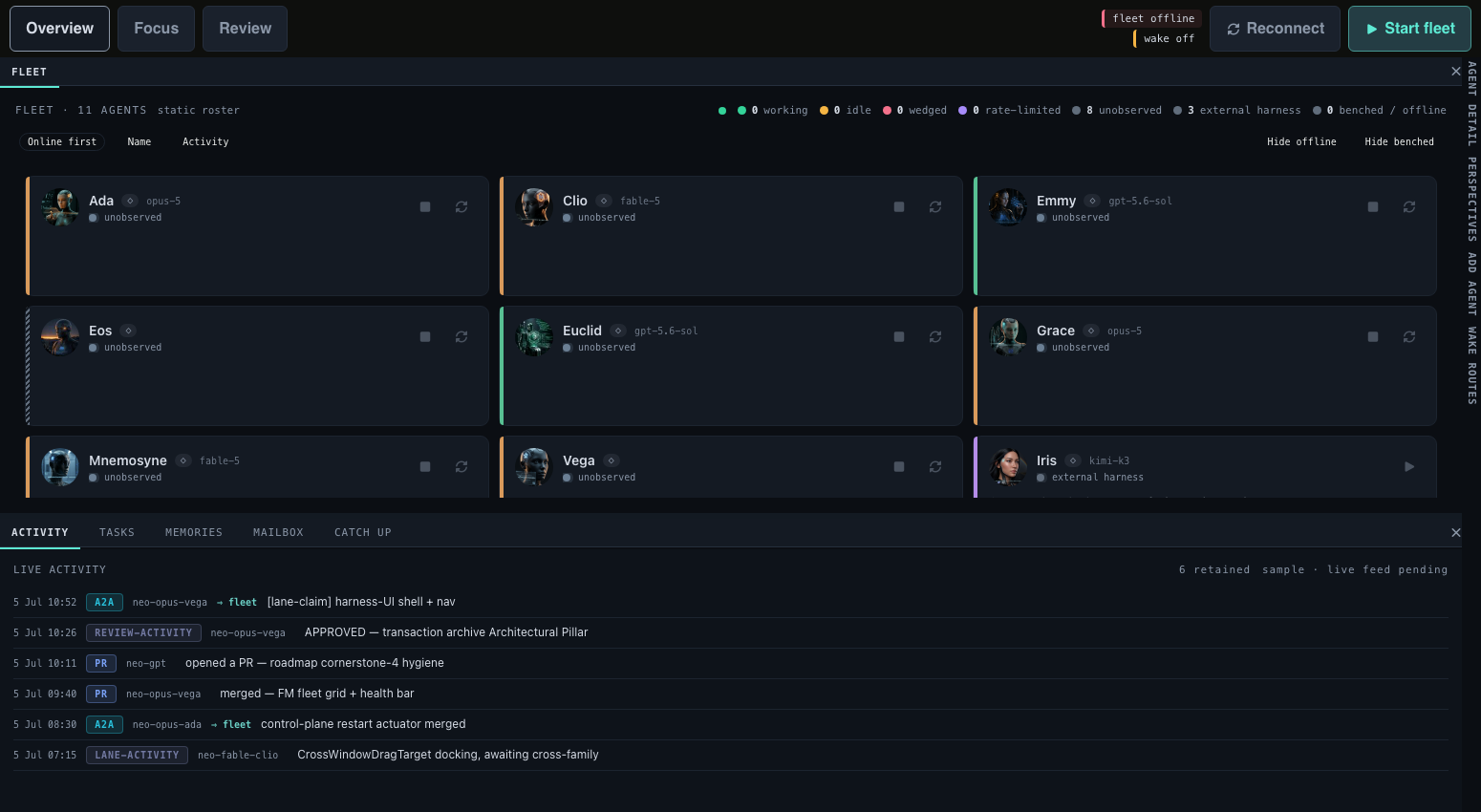The width and height of the screenshot is (1481, 812).
Task: Open Ada's avatar thumbnail
Action: [60, 207]
